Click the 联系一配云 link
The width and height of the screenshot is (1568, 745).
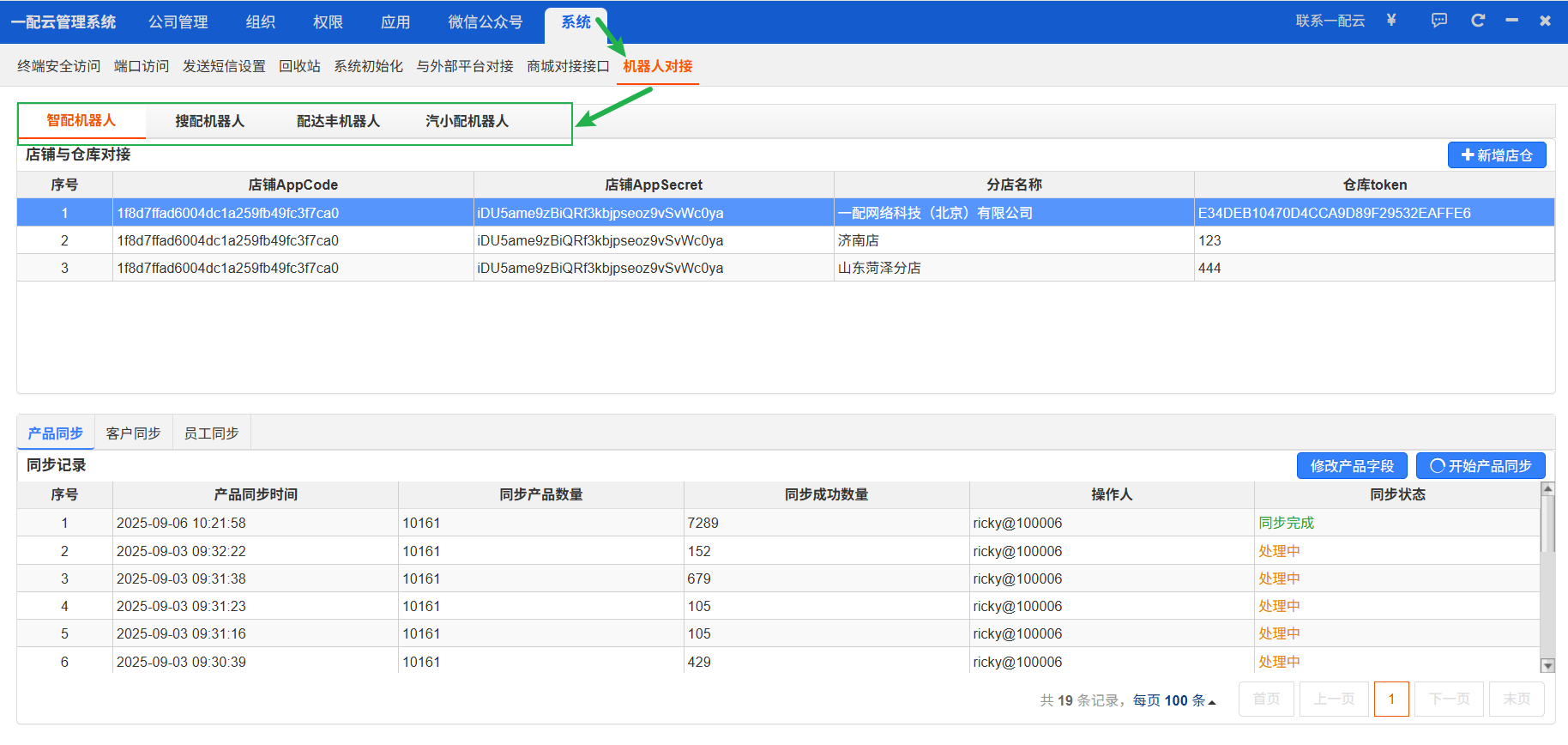point(1330,21)
